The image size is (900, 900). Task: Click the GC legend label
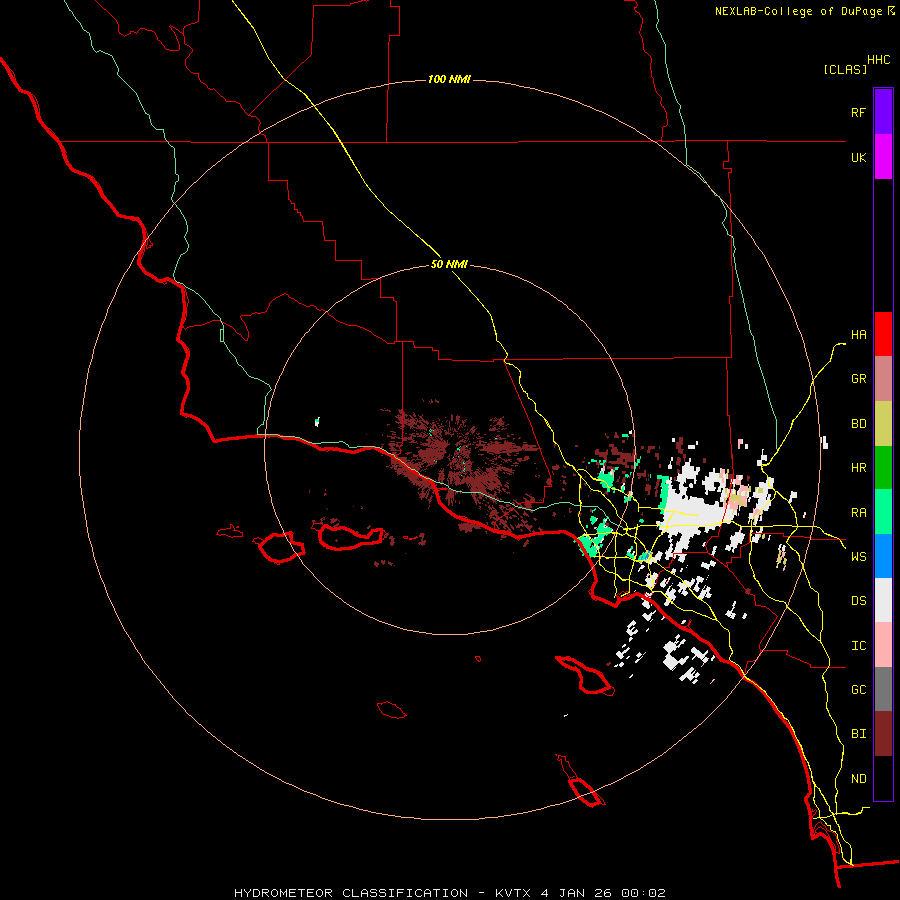click(x=858, y=690)
